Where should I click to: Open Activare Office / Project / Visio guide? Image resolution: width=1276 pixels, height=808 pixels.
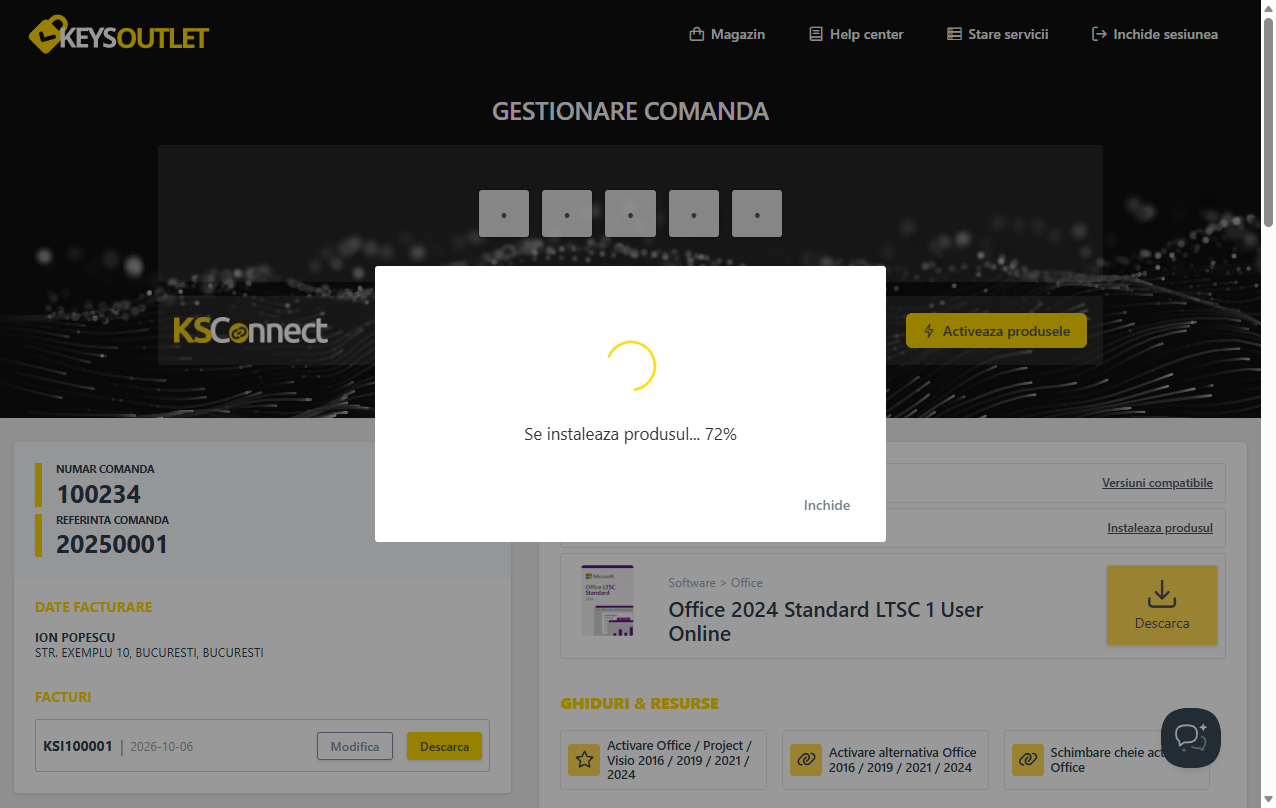click(663, 760)
